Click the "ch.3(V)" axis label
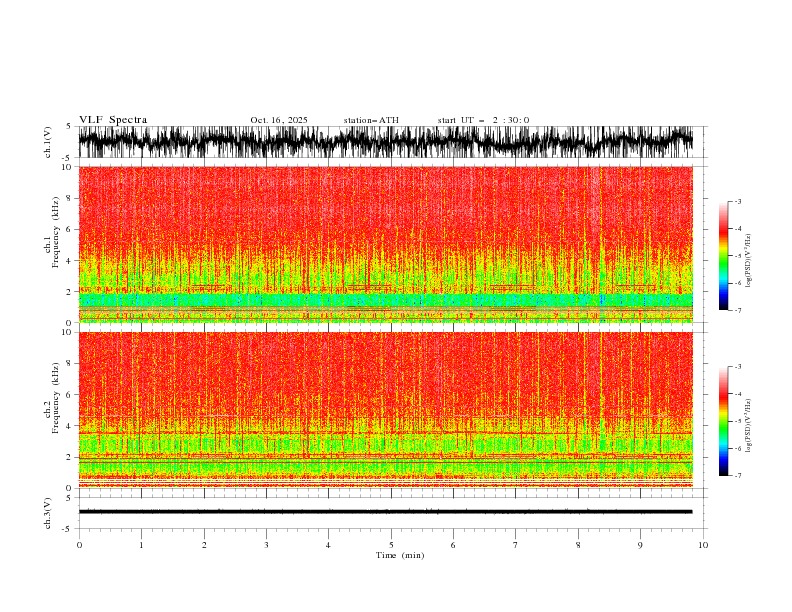The image size is (792, 612). point(48,513)
